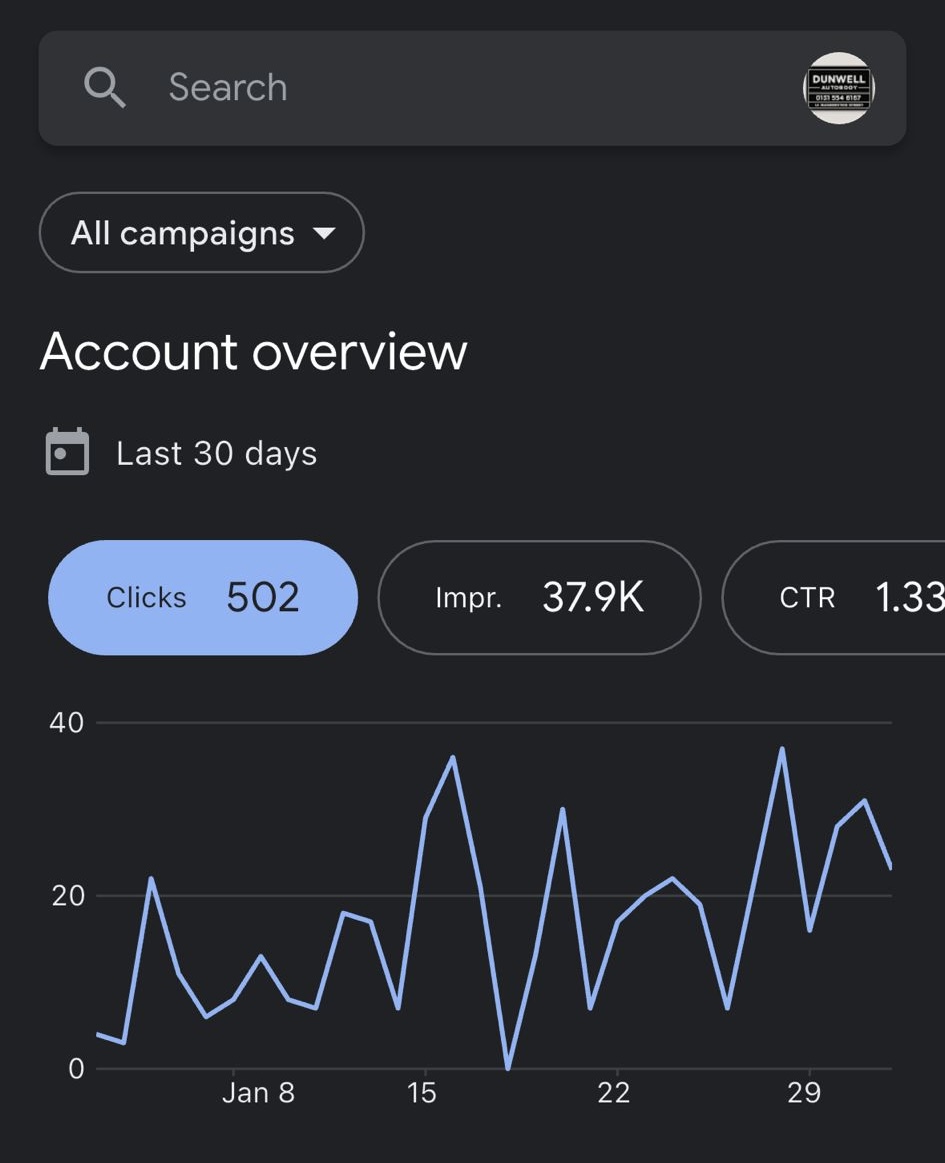Image resolution: width=945 pixels, height=1163 pixels.
Task: Tap the Account overview heading
Action: click(253, 352)
